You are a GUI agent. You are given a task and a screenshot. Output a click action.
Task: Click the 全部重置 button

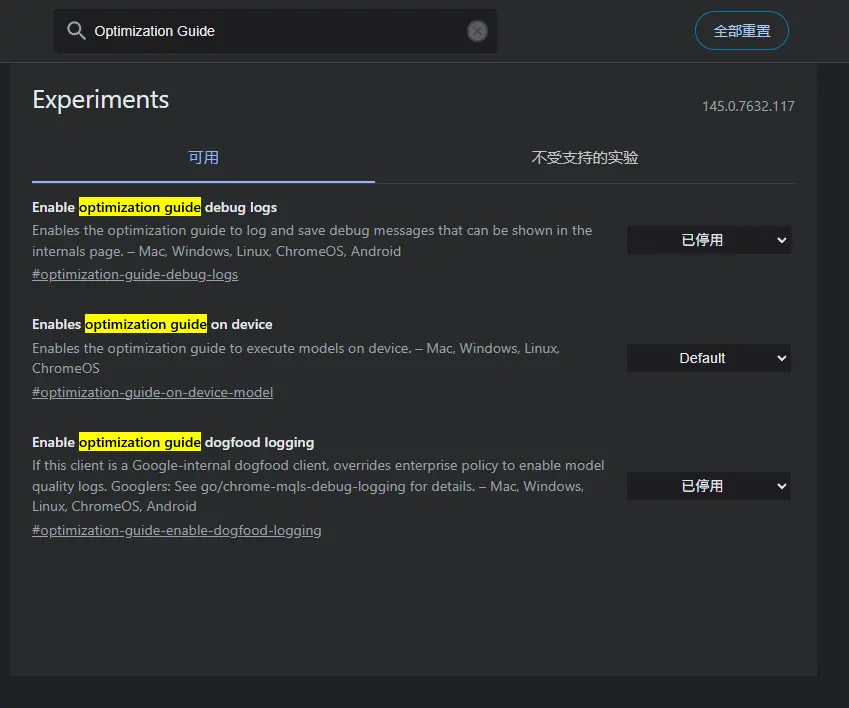coord(741,31)
